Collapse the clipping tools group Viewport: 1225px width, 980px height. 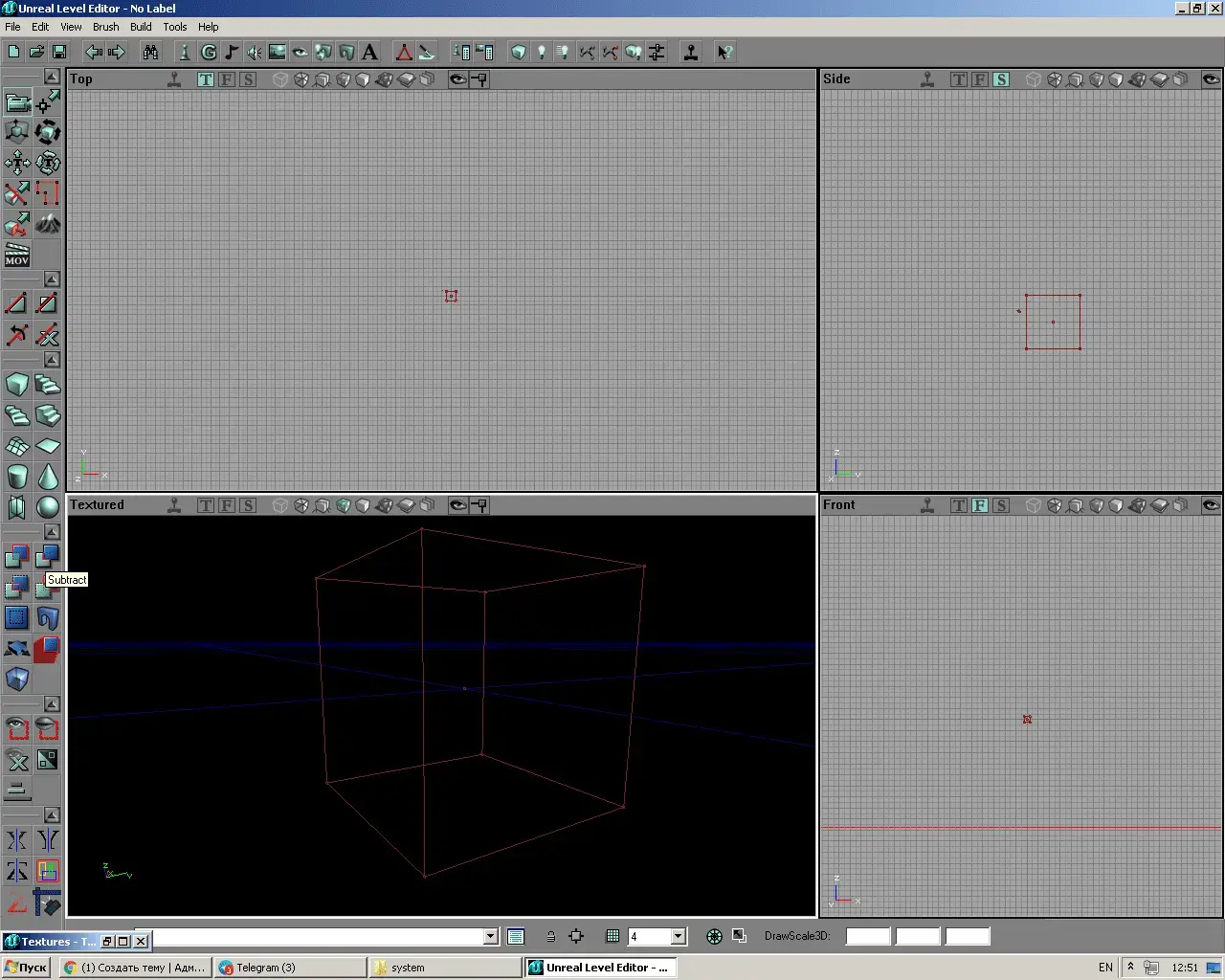coord(52,279)
